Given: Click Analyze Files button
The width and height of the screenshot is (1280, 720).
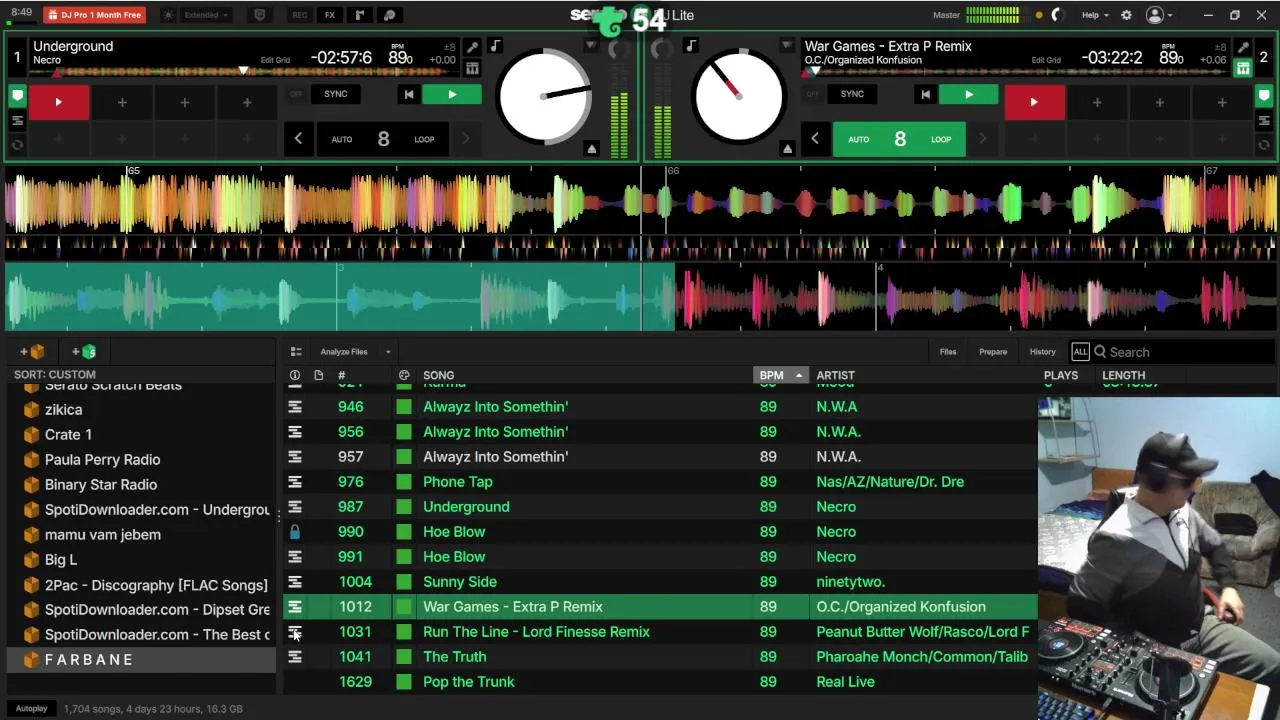Looking at the screenshot, I should [344, 352].
